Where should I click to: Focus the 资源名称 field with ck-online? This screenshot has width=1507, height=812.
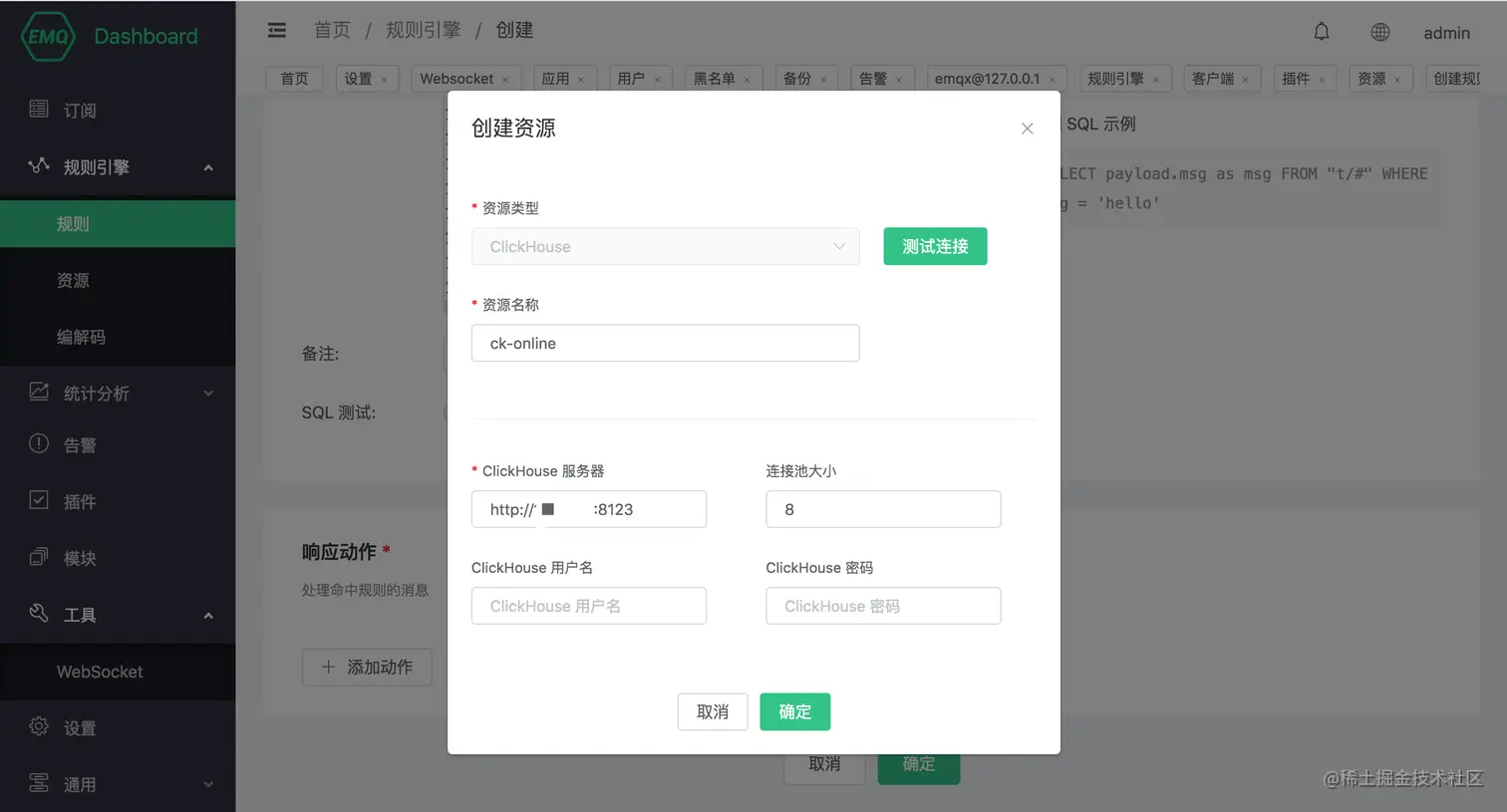click(x=665, y=343)
